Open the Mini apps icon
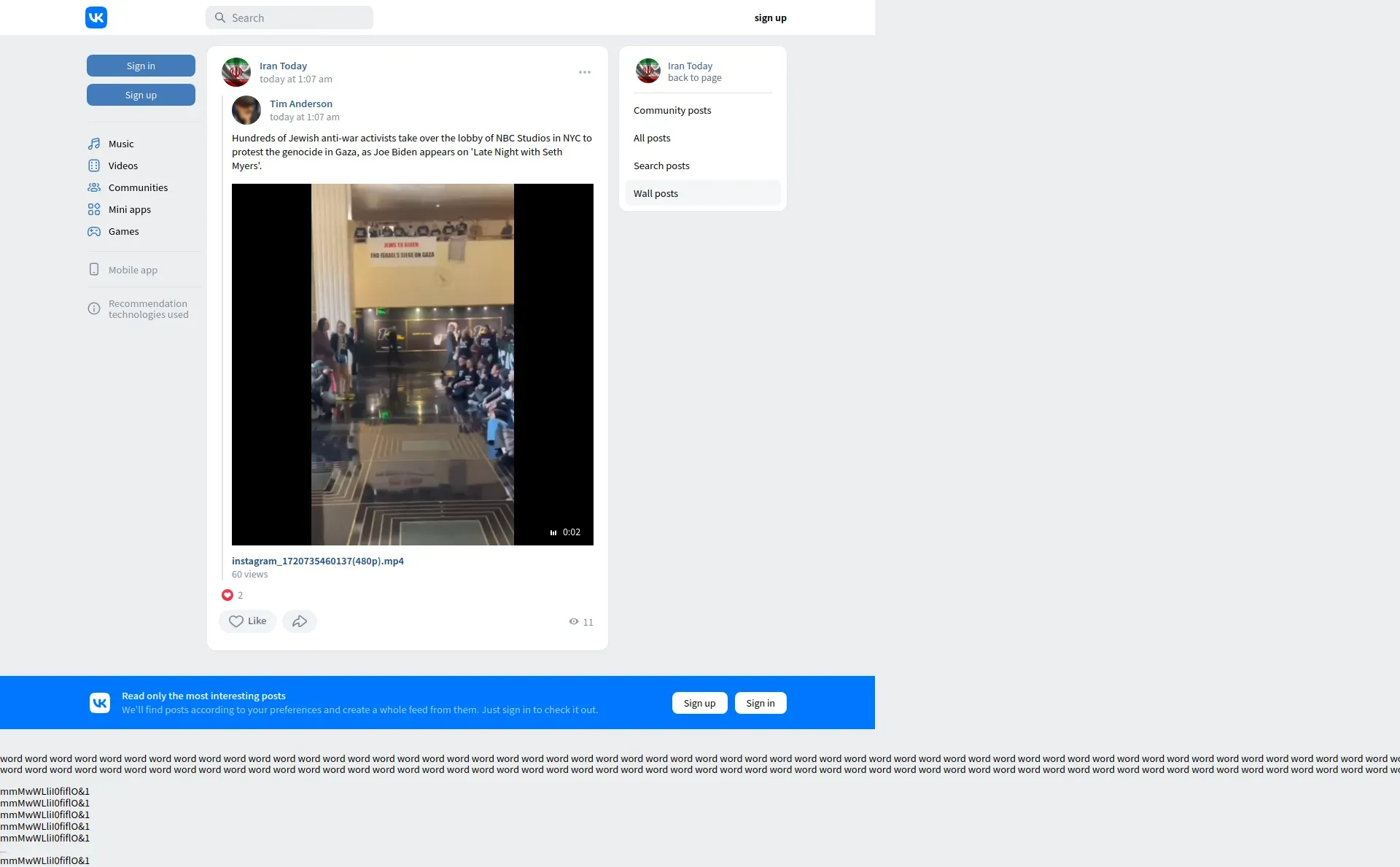Viewport: 1400px width, 867px height. click(94, 209)
